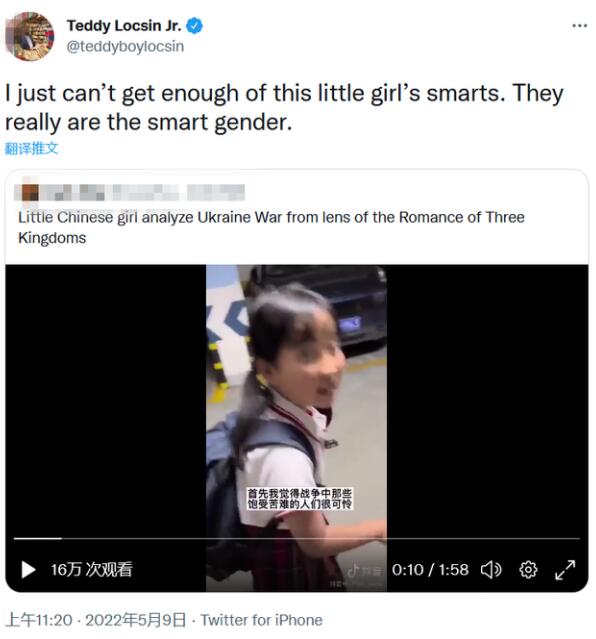Open video settings gear icon

click(528, 569)
